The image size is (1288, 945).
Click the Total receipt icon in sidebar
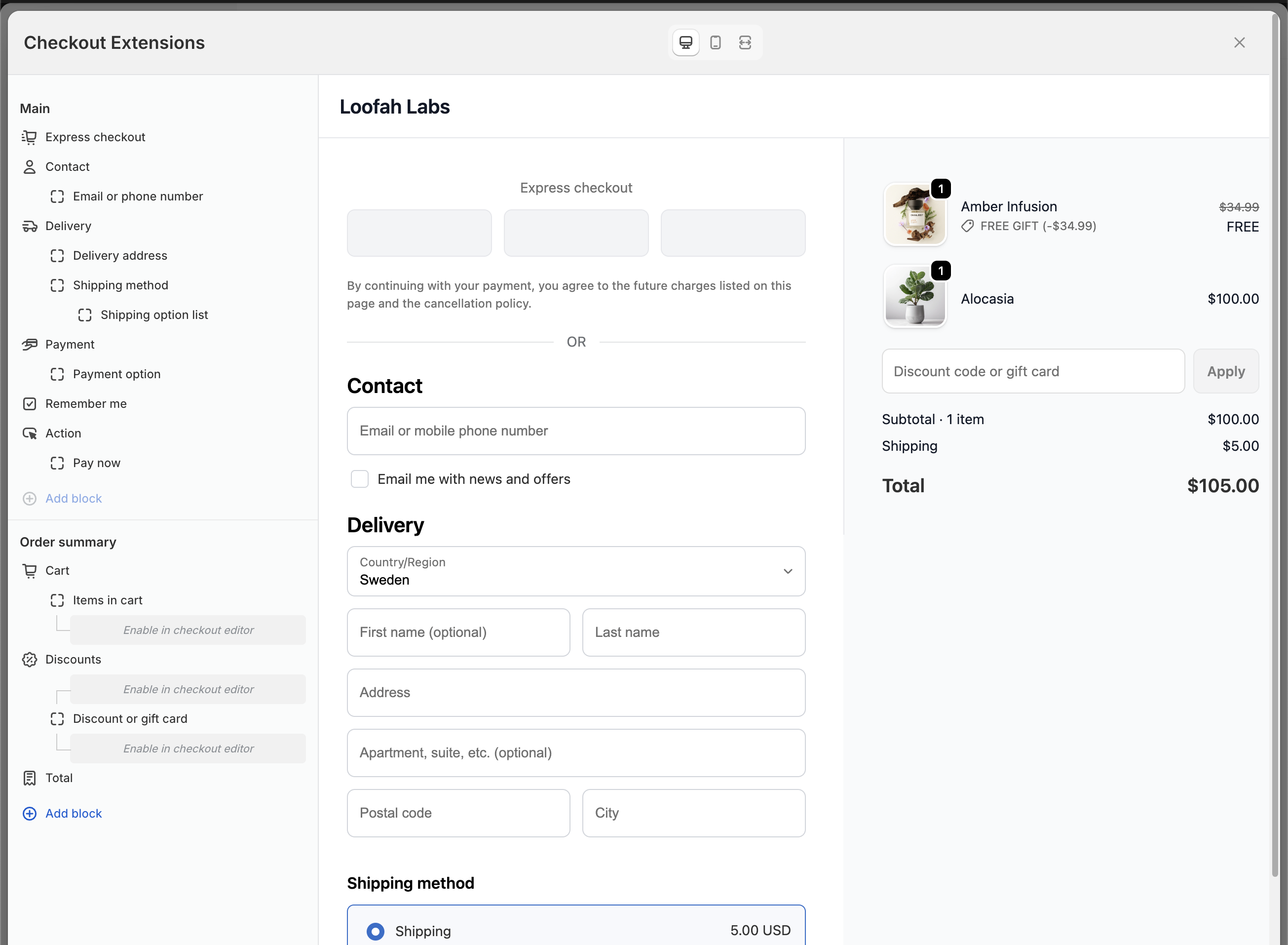[30, 778]
